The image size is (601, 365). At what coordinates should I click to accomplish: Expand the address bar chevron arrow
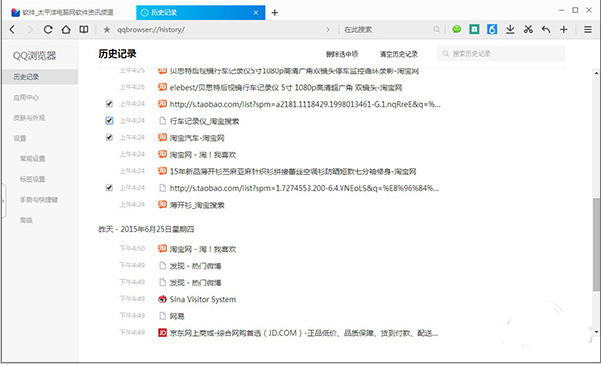(x=328, y=30)
